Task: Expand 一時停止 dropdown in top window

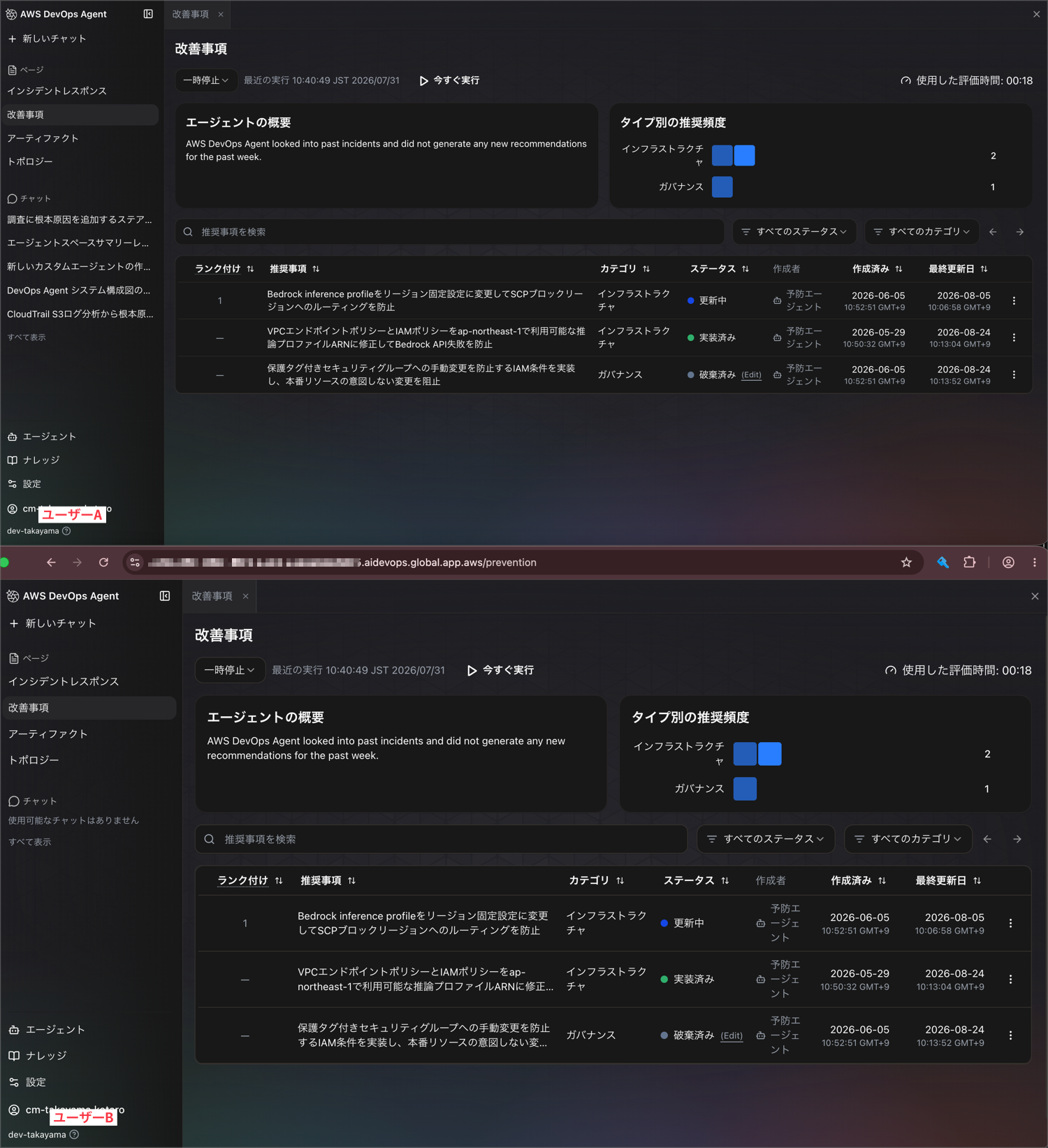Action: point(206,80)
